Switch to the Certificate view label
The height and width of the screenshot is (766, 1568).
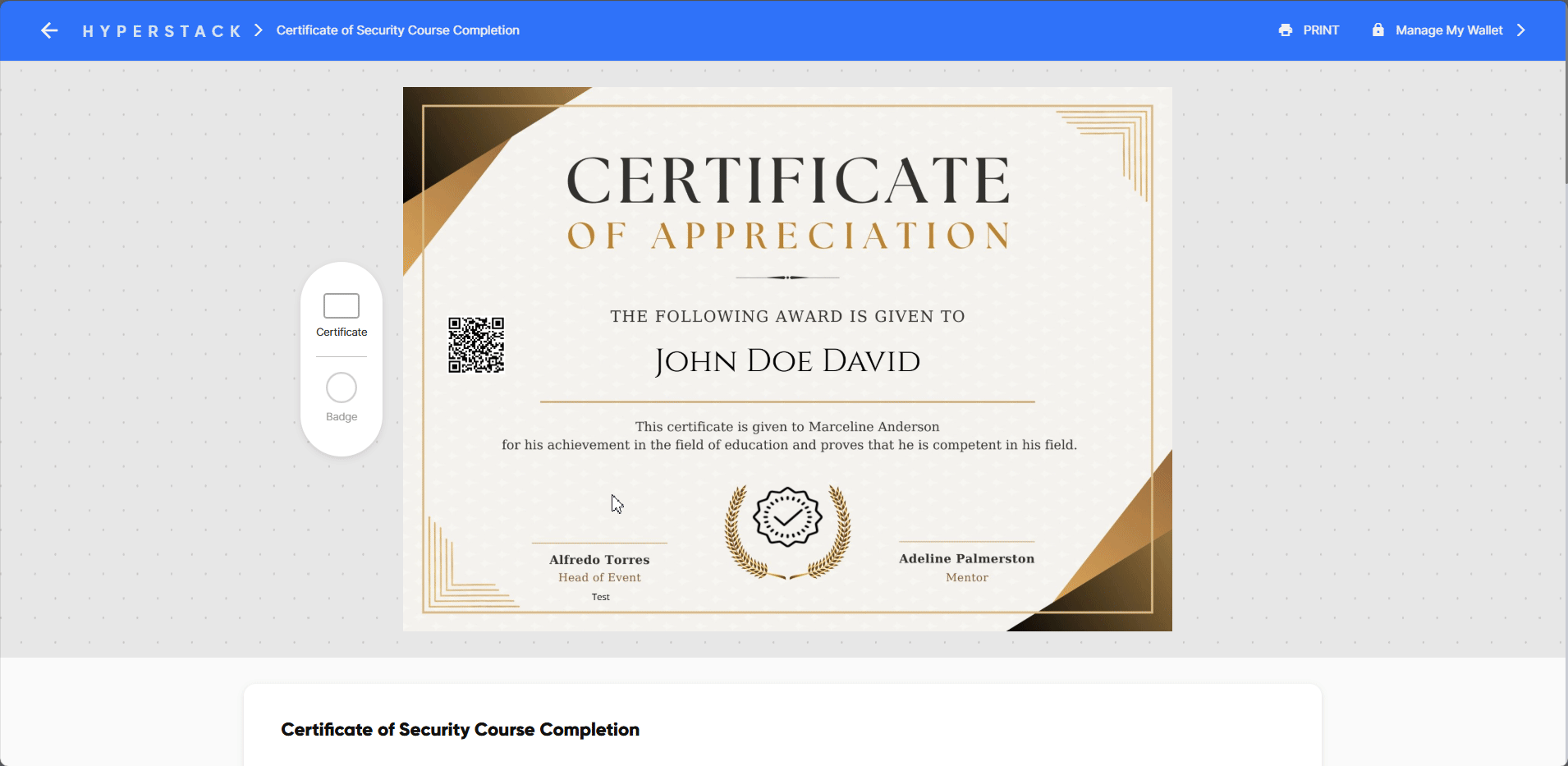pyautogui.click(x=342, y=333)
